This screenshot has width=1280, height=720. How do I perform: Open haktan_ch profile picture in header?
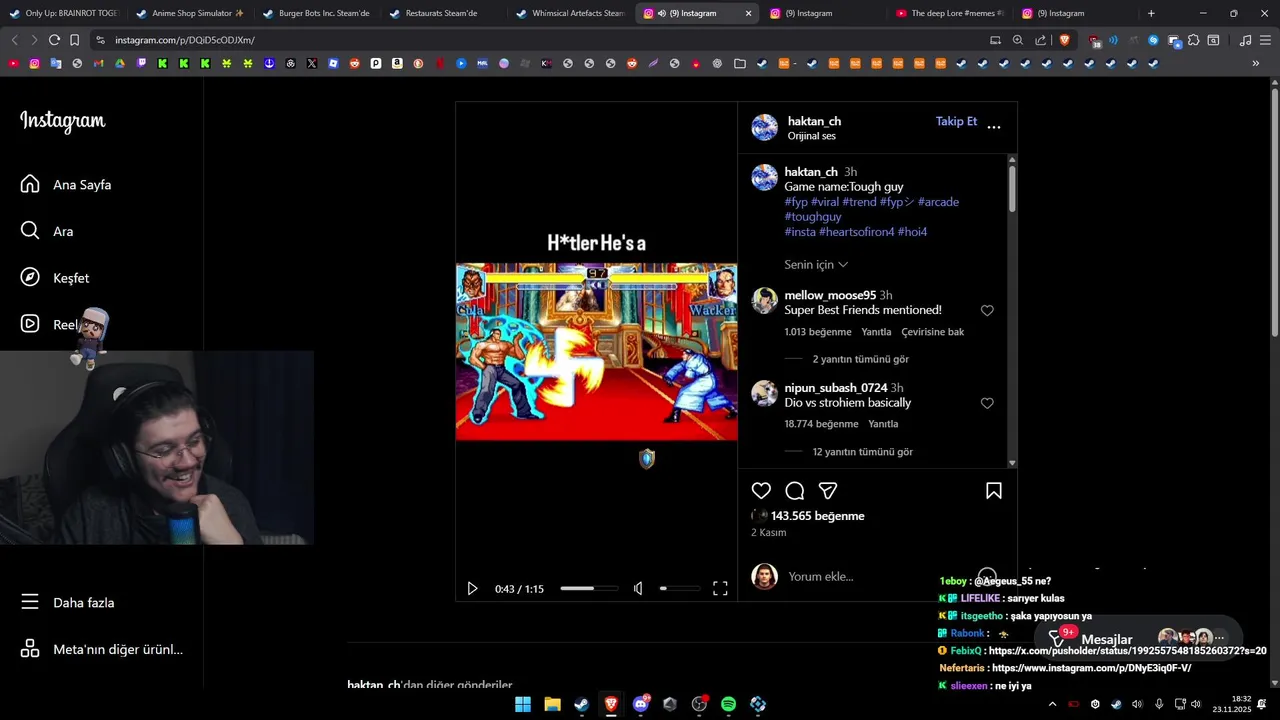point(765,127)
